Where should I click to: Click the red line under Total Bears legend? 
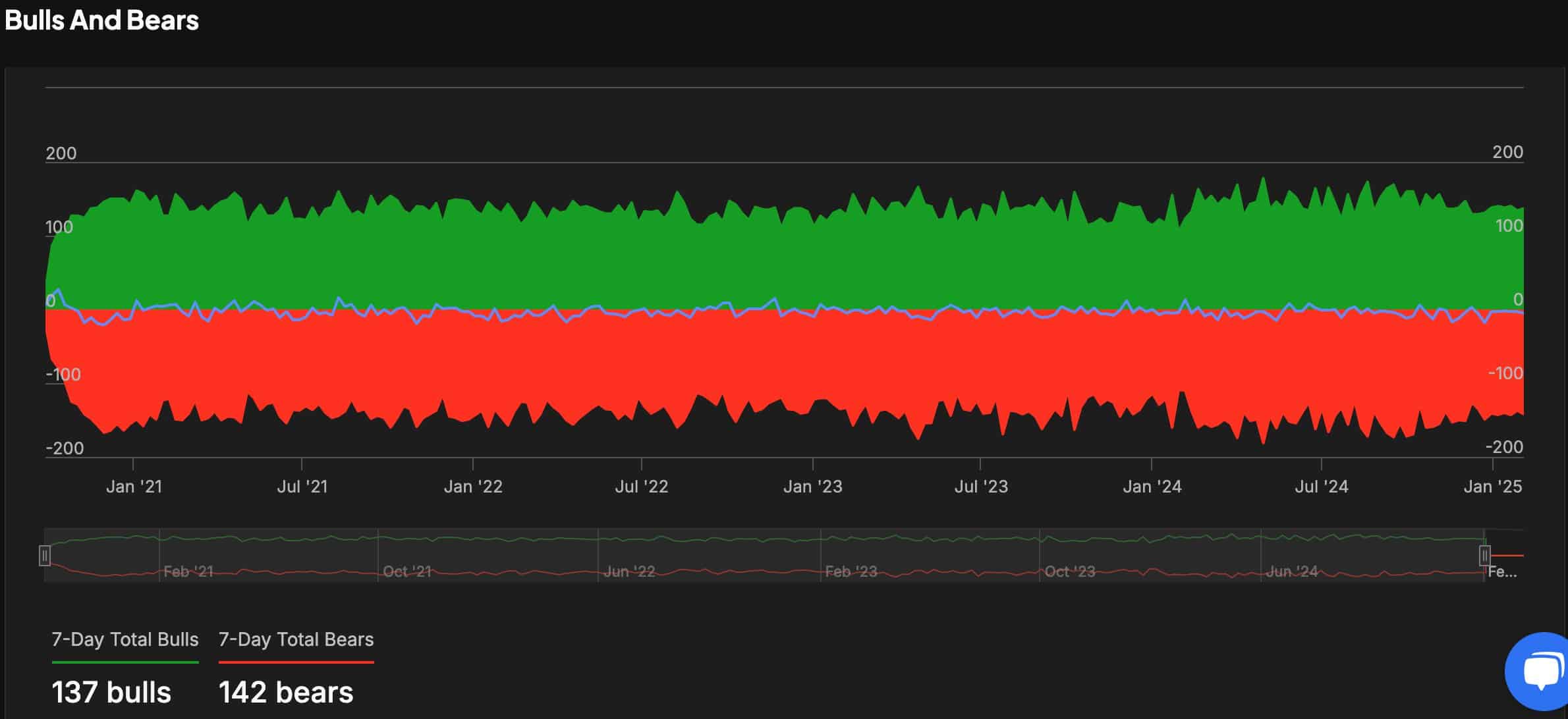coord(296,662)
